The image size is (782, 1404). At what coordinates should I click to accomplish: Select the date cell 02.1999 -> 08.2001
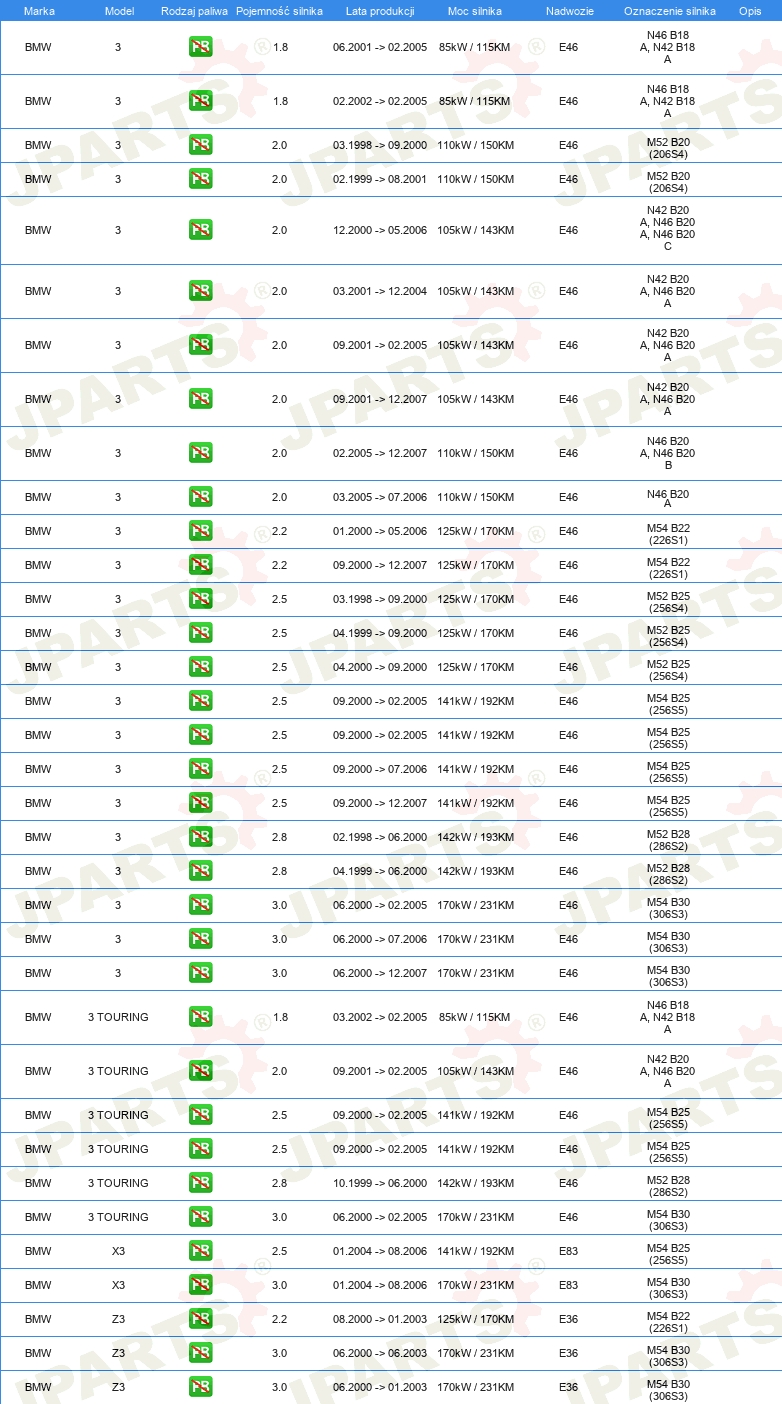380,179
